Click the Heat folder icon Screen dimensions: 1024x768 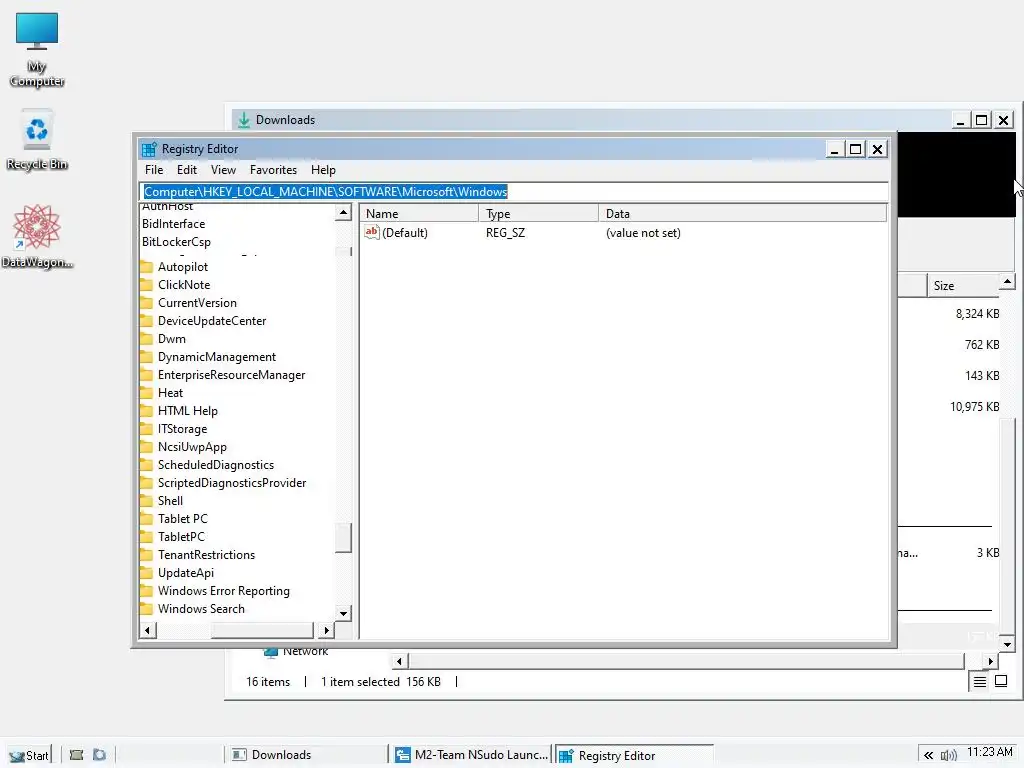(x=147, y=392)
